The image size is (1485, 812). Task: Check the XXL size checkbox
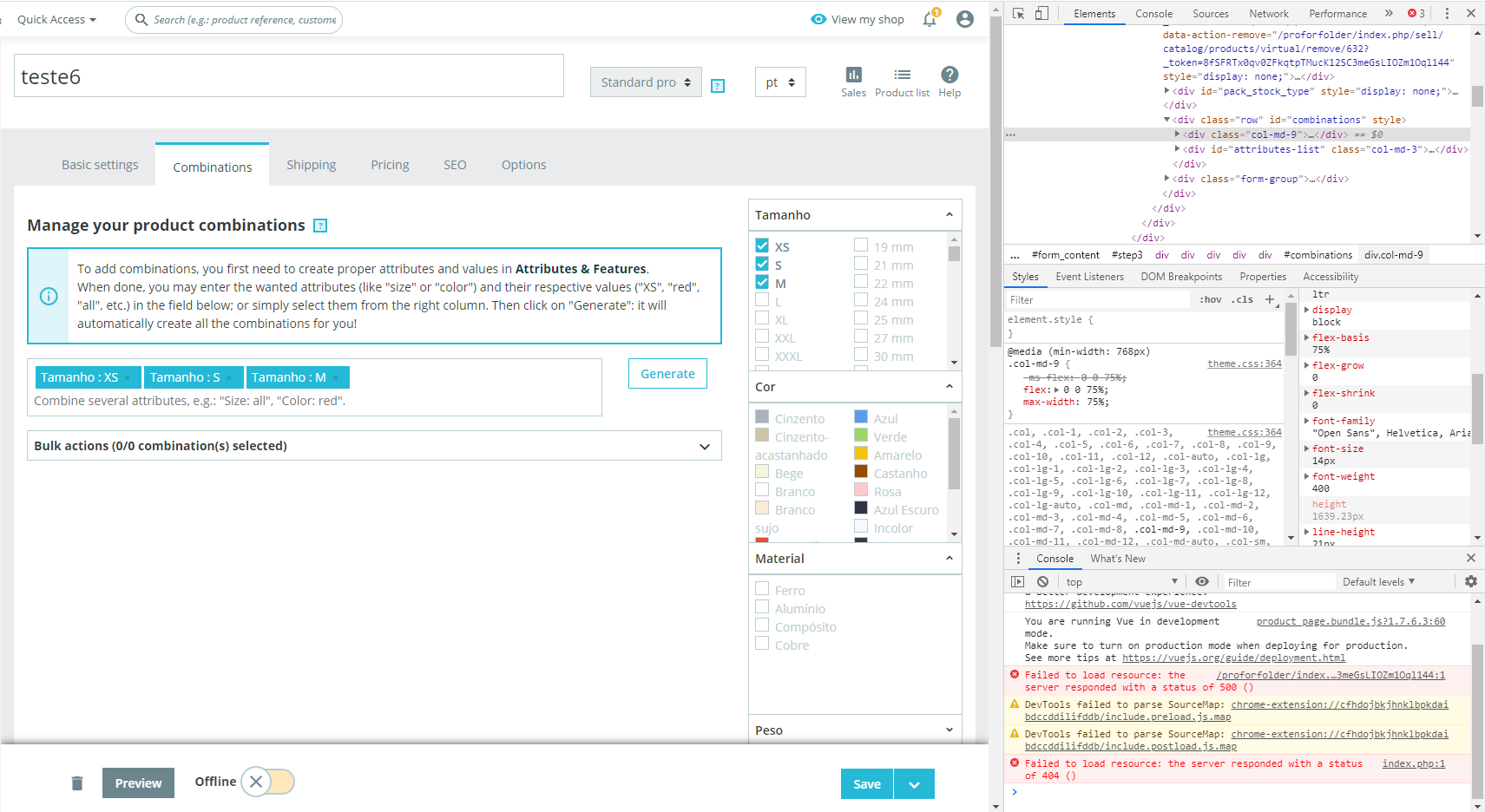762,337
